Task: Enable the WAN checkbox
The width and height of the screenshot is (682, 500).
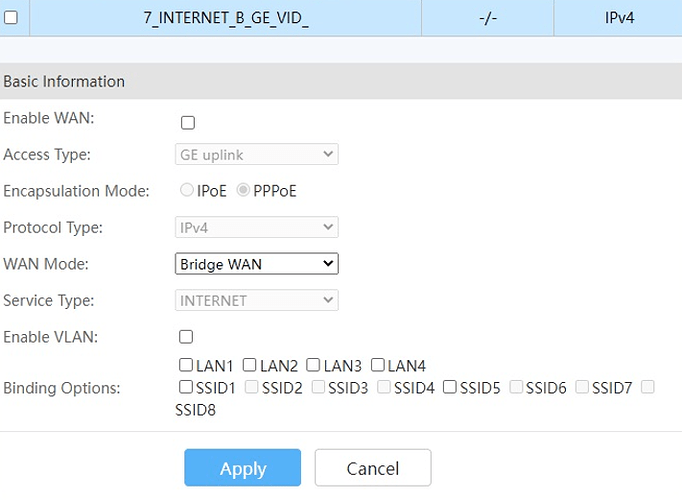Action: pyautogui.click(x=187, y=123)
